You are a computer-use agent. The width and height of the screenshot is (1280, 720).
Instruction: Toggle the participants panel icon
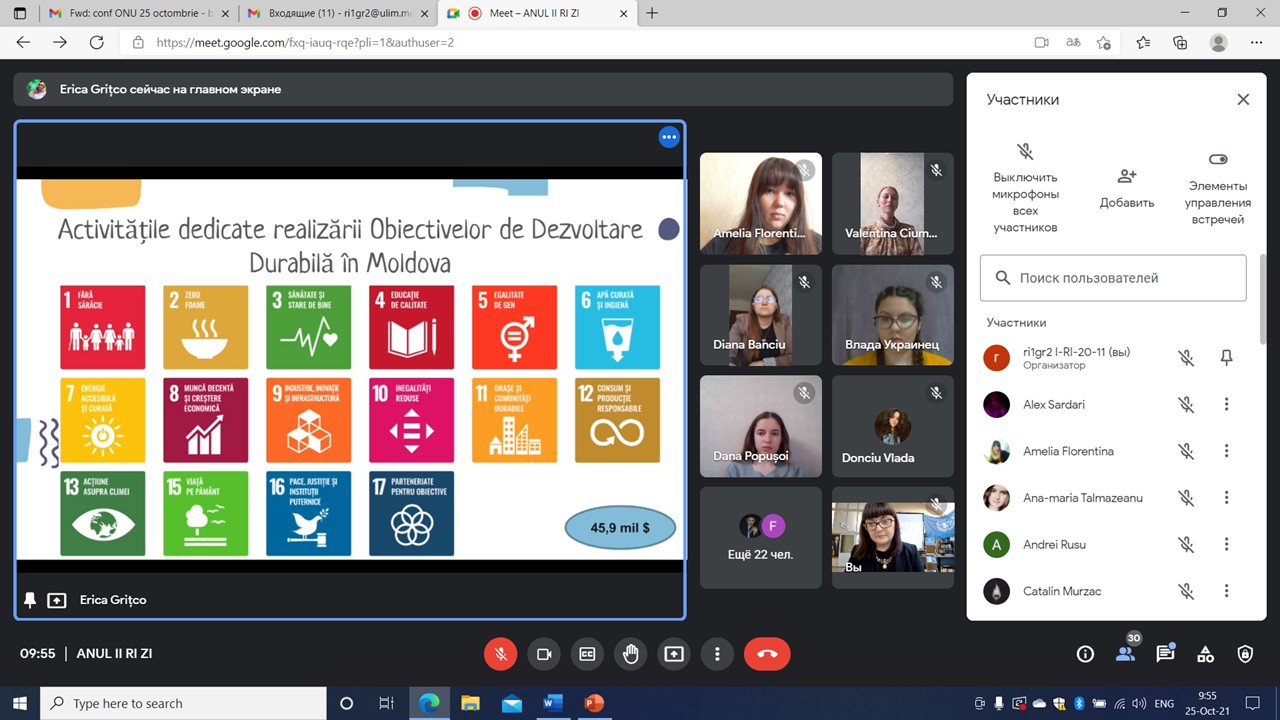pyautogui.click(x=1125, y=654)
